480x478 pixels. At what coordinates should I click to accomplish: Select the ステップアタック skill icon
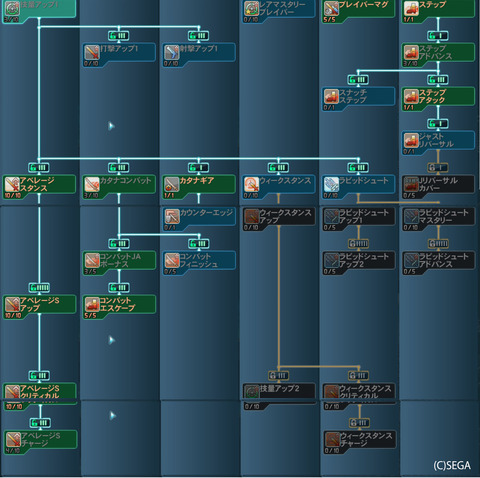tap(412, 96)
